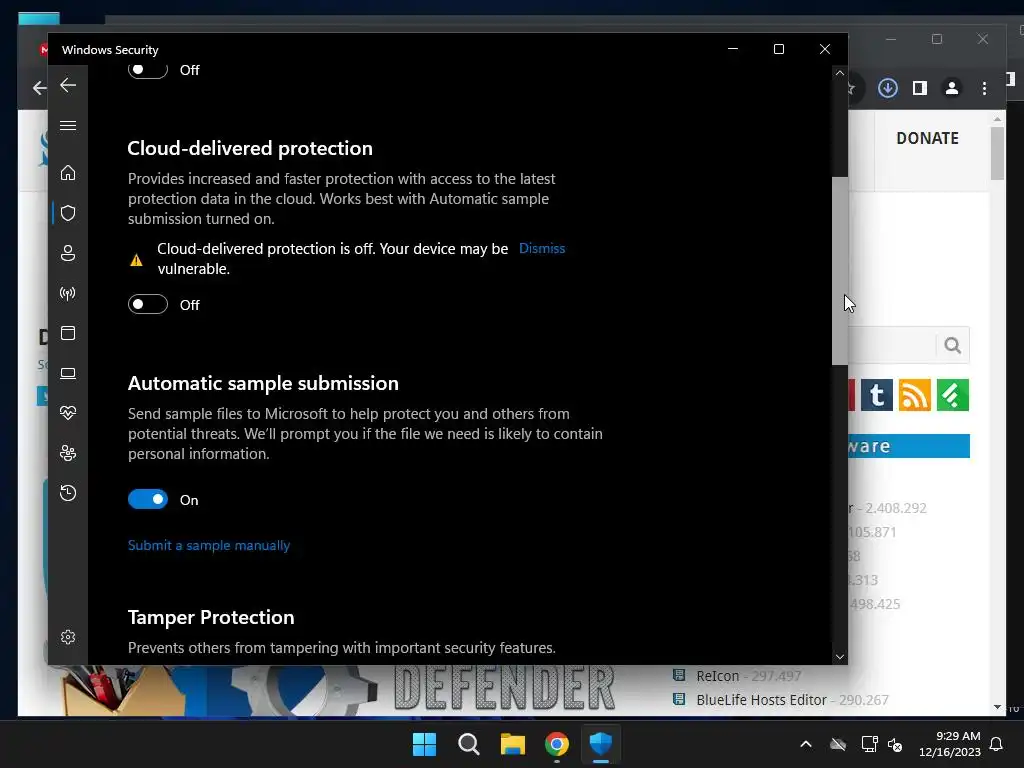
Task: Open the Tumblr icon on website
Action: tap(876, 395)
